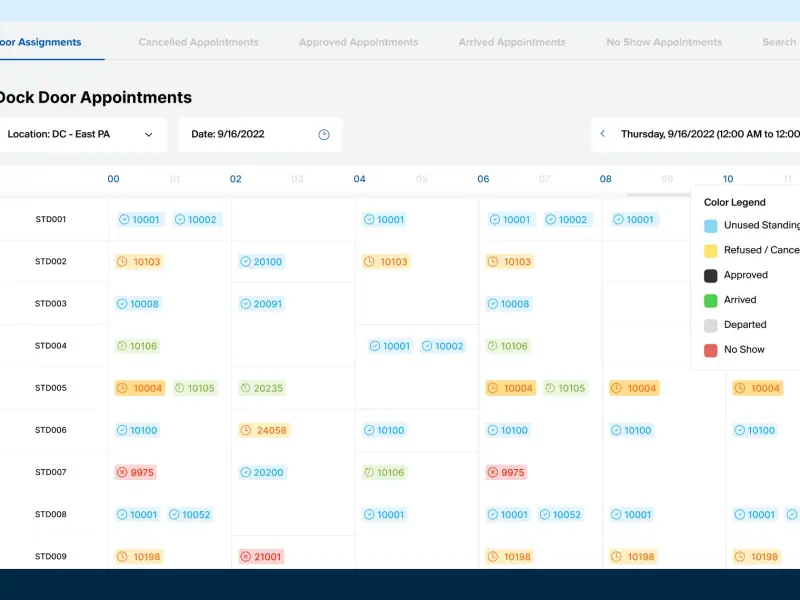
Task: Click the clock icon on orange appointment 24058
Action: [x=246, y=431]
